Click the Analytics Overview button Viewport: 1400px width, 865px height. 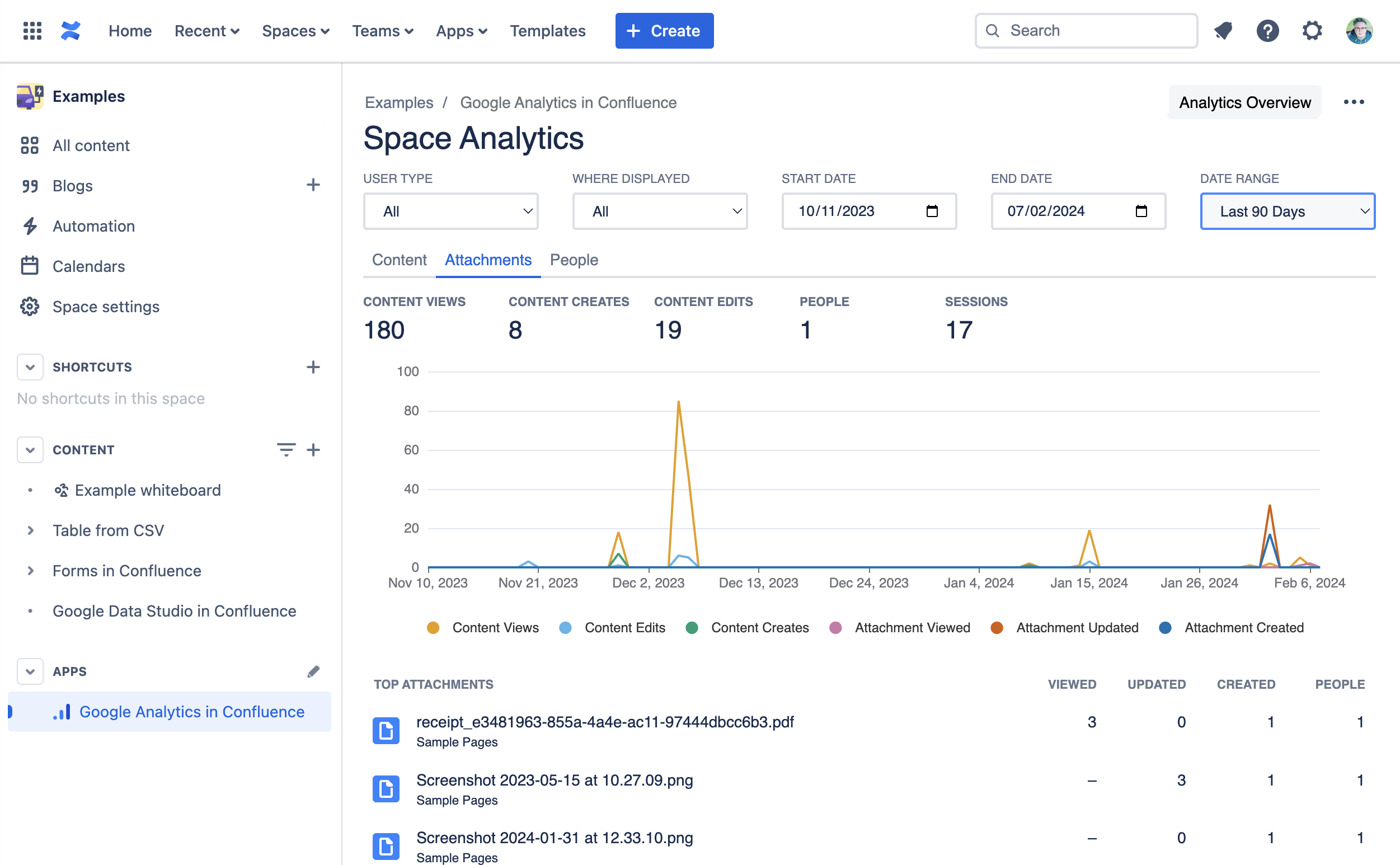coord(1244,102)
